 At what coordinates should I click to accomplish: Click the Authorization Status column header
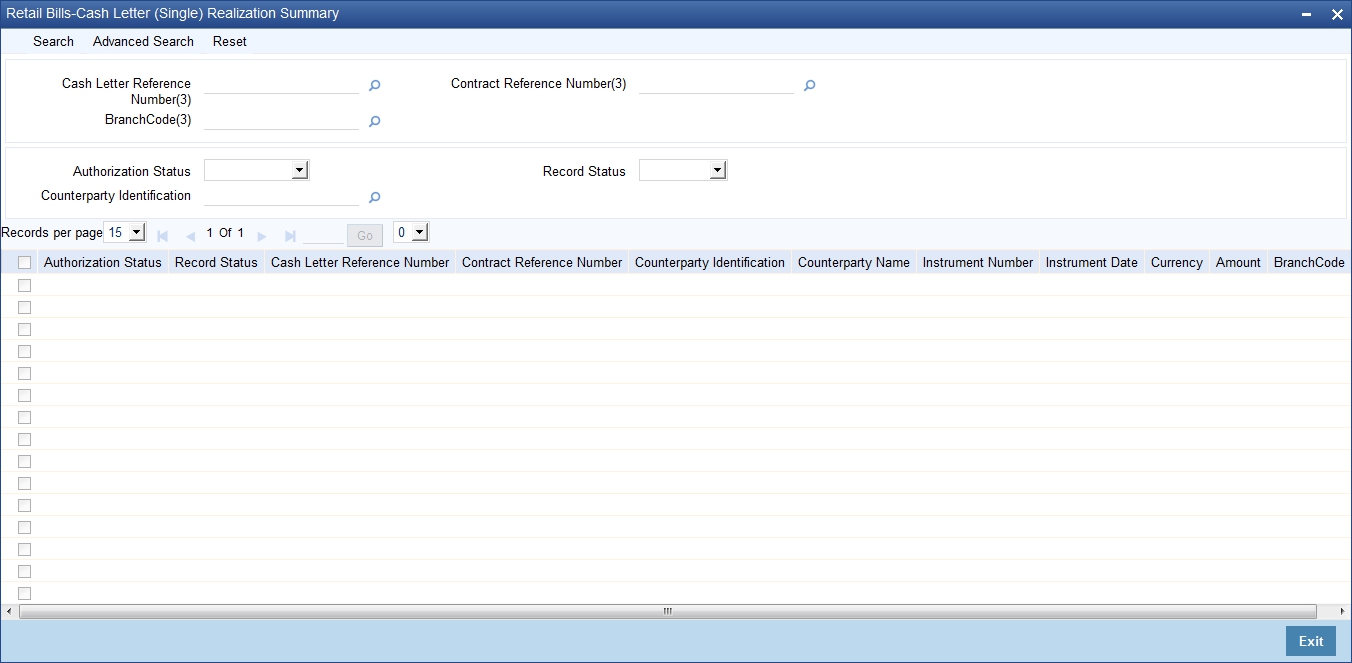[x=103, y=263]
